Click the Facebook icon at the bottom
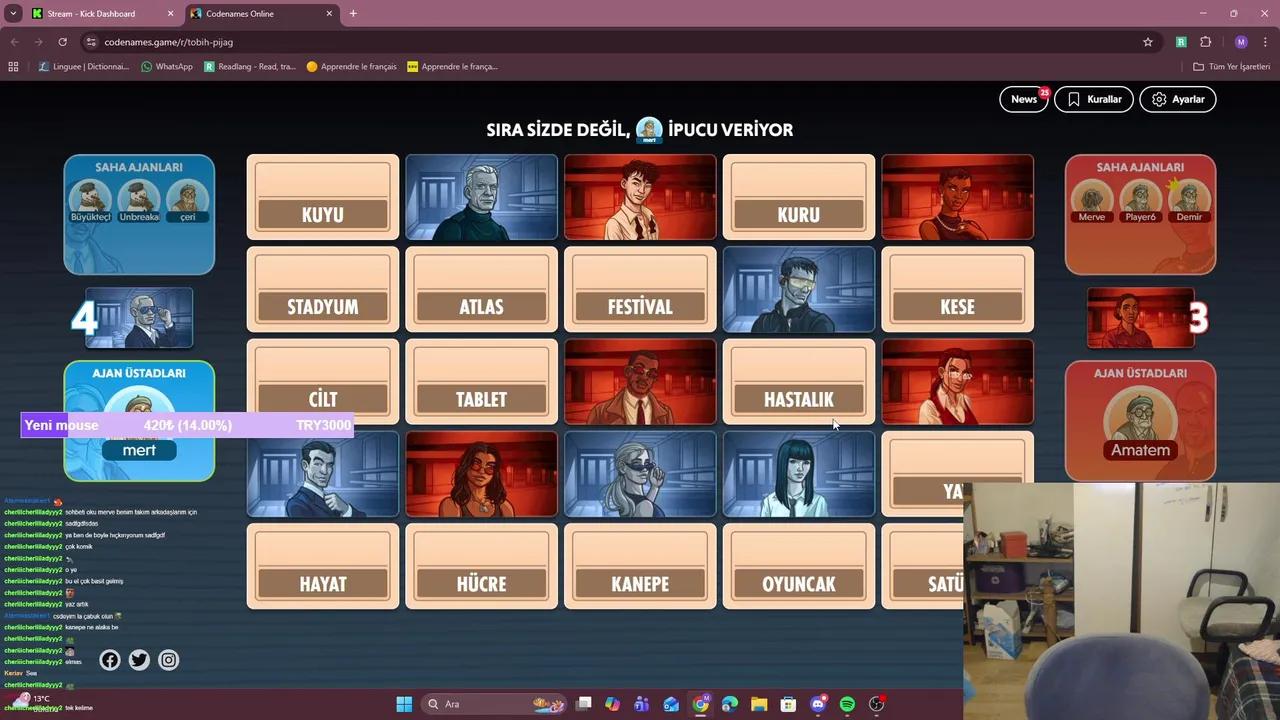 109,660
